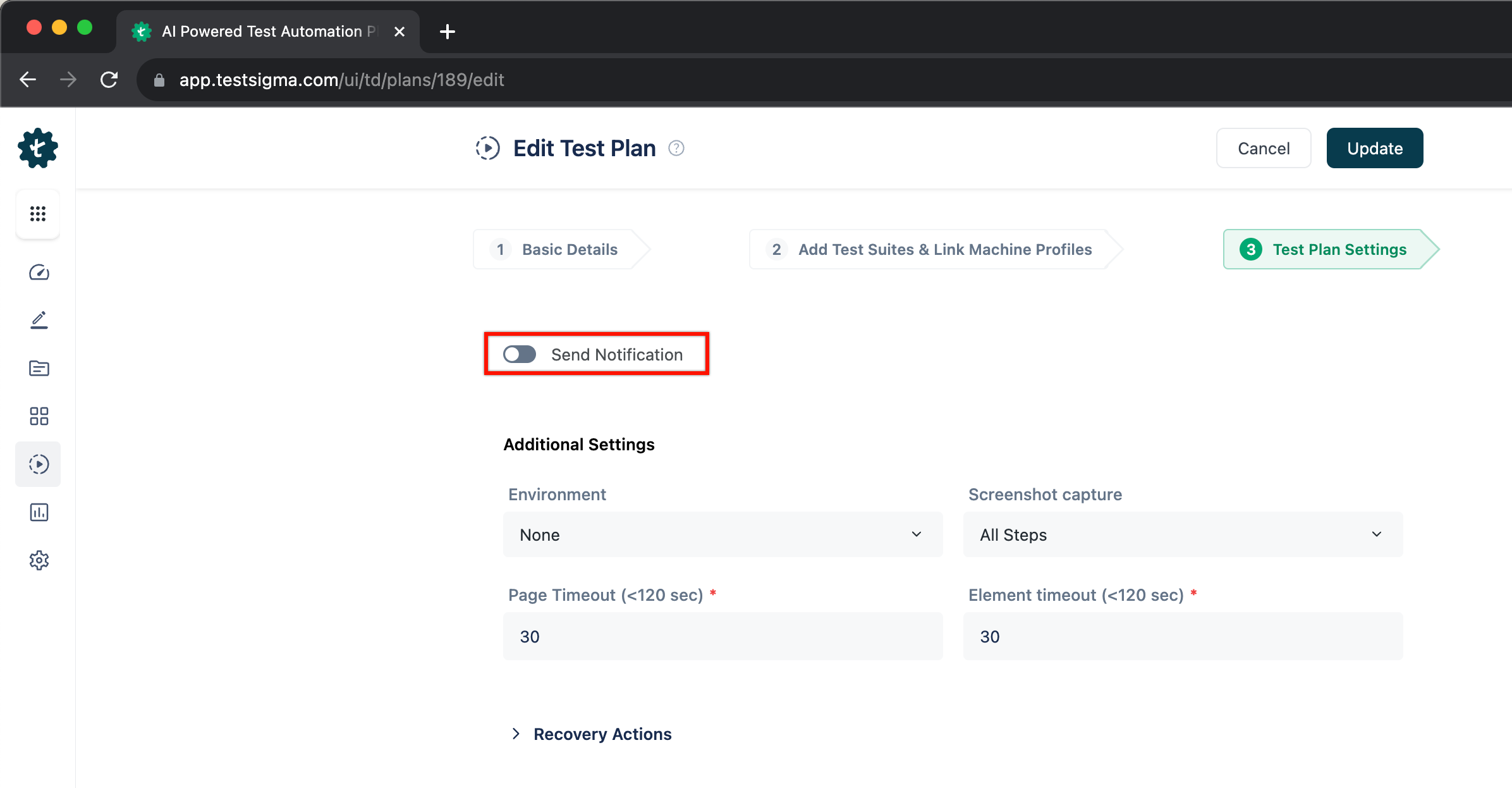The image size is (1512, 788).
Task: Open the reports bar chart sidebar icon
Action: click(39, 512)
